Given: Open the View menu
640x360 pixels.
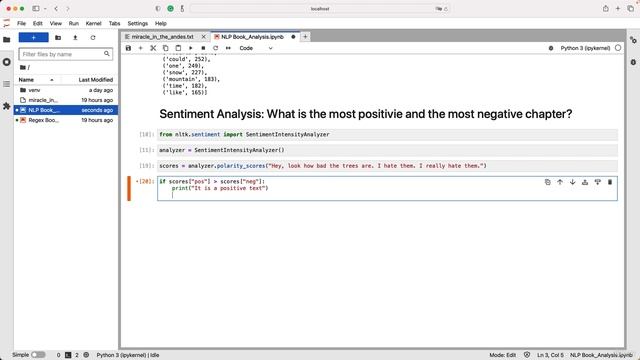Looking at the screenshot, I should (x=56, y=23).
